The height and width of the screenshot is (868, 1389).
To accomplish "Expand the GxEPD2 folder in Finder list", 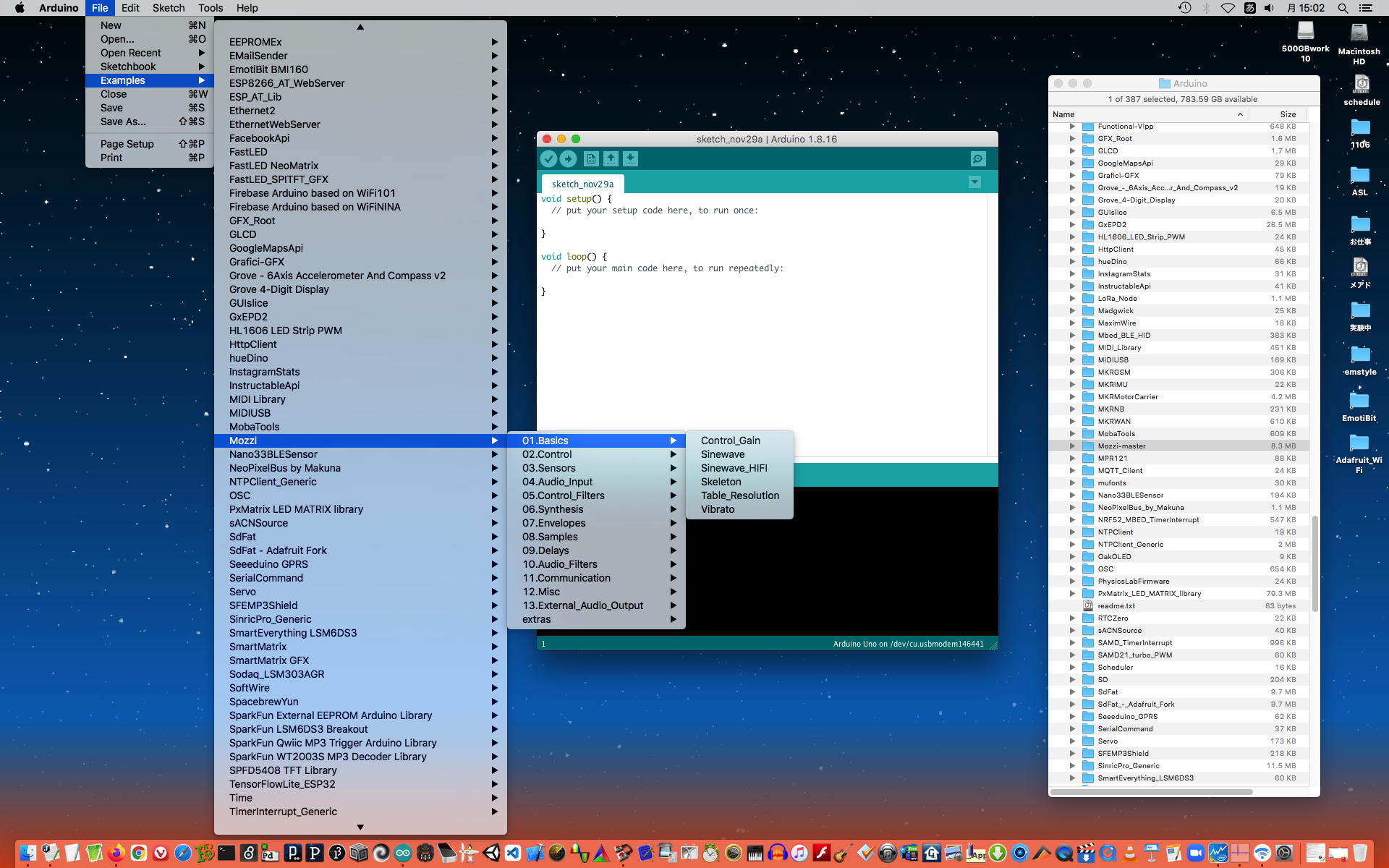I will coord(1072,224).
